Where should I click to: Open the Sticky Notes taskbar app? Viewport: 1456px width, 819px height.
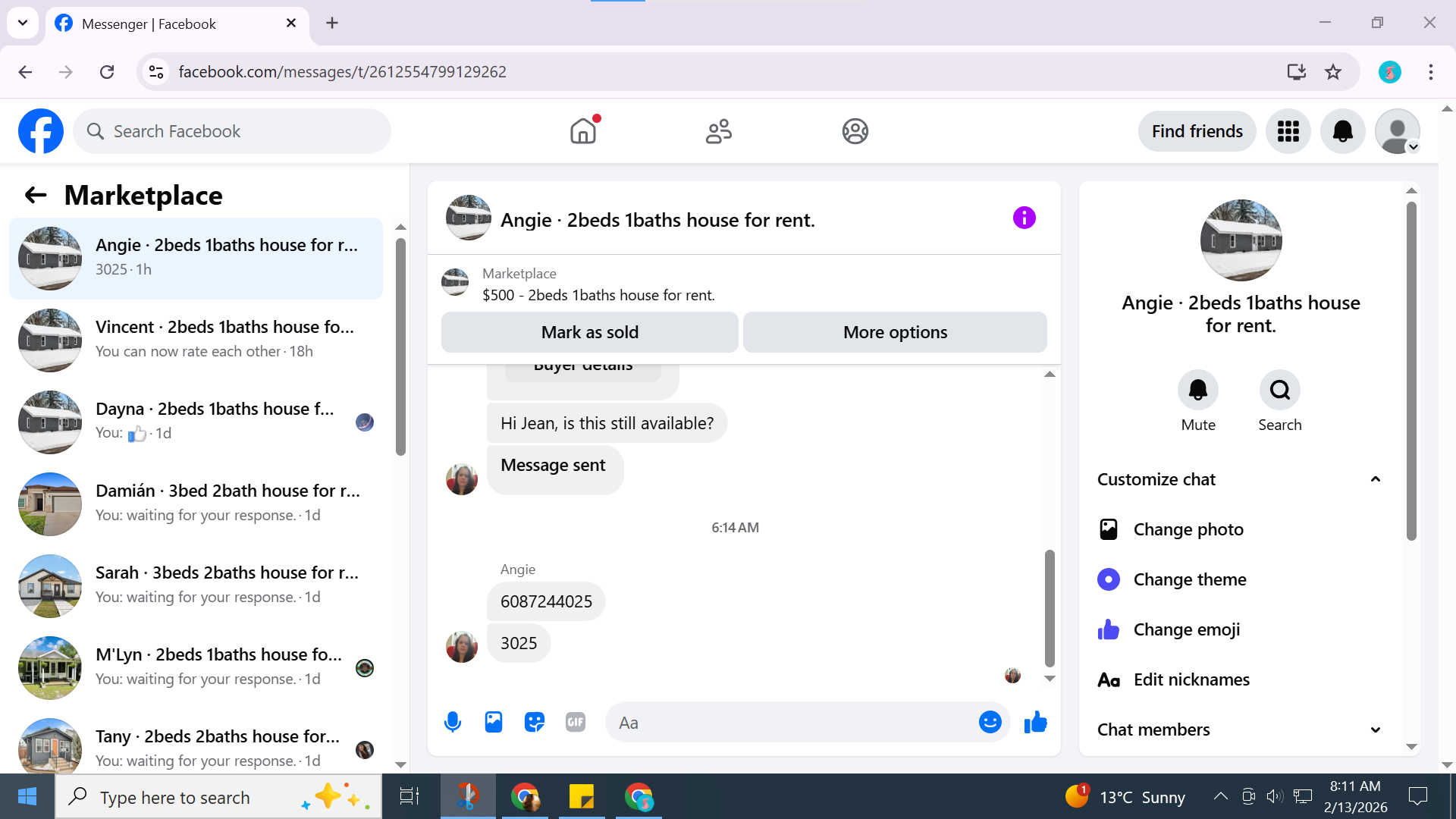pos(582,797)
